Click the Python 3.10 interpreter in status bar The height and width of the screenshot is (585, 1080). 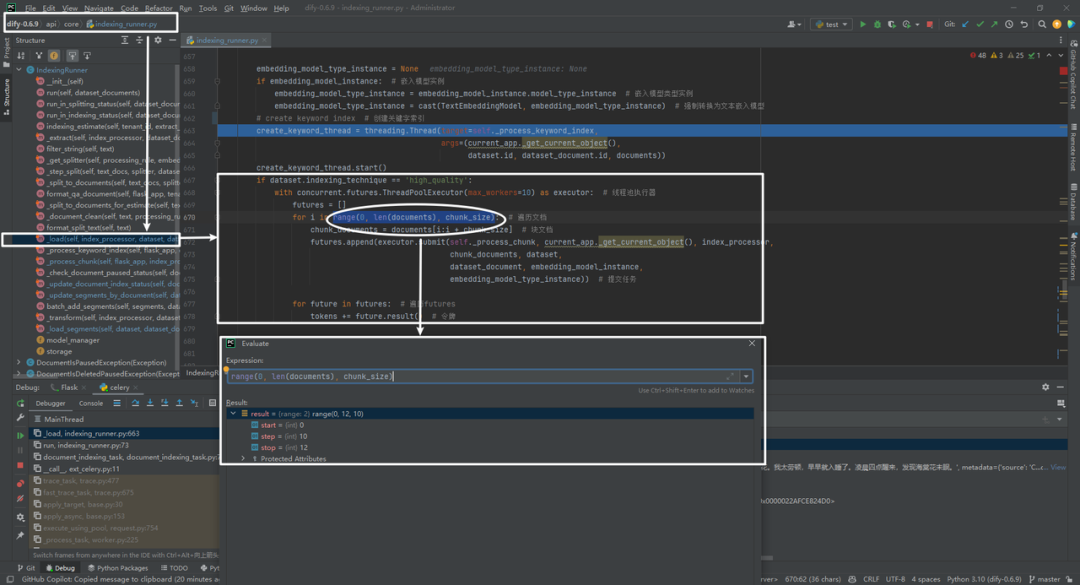984,579
